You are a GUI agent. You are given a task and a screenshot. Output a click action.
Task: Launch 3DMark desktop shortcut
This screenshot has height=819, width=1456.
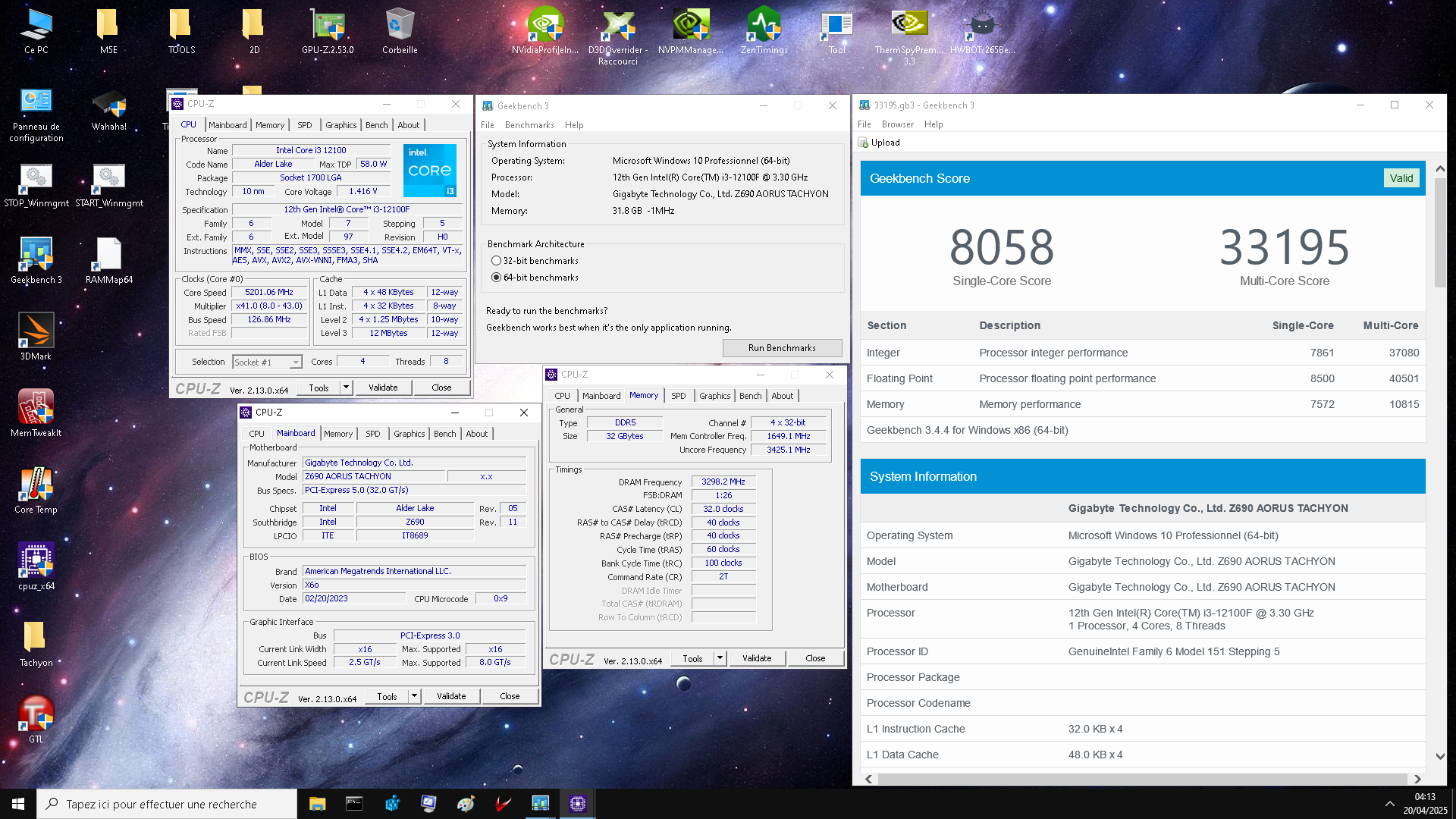point(36,337)
